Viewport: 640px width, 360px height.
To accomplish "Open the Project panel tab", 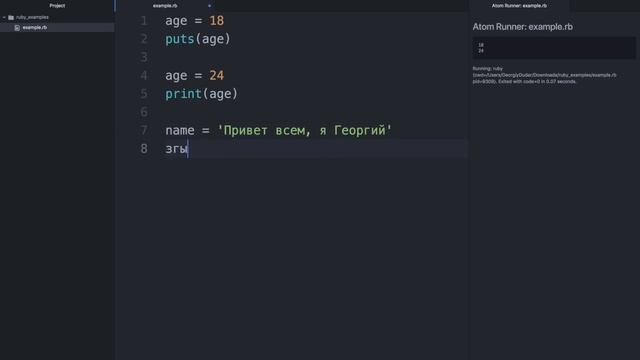I will click(57, 6).
